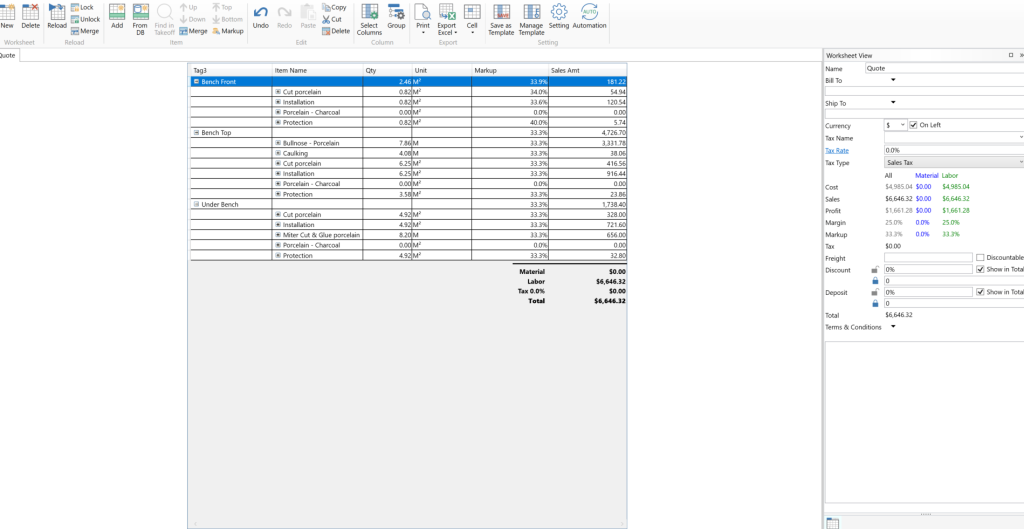Click the Reload worksheet icon
Image resolution: width=1024 pixels, height=529 pixels.
pos(57,12)
